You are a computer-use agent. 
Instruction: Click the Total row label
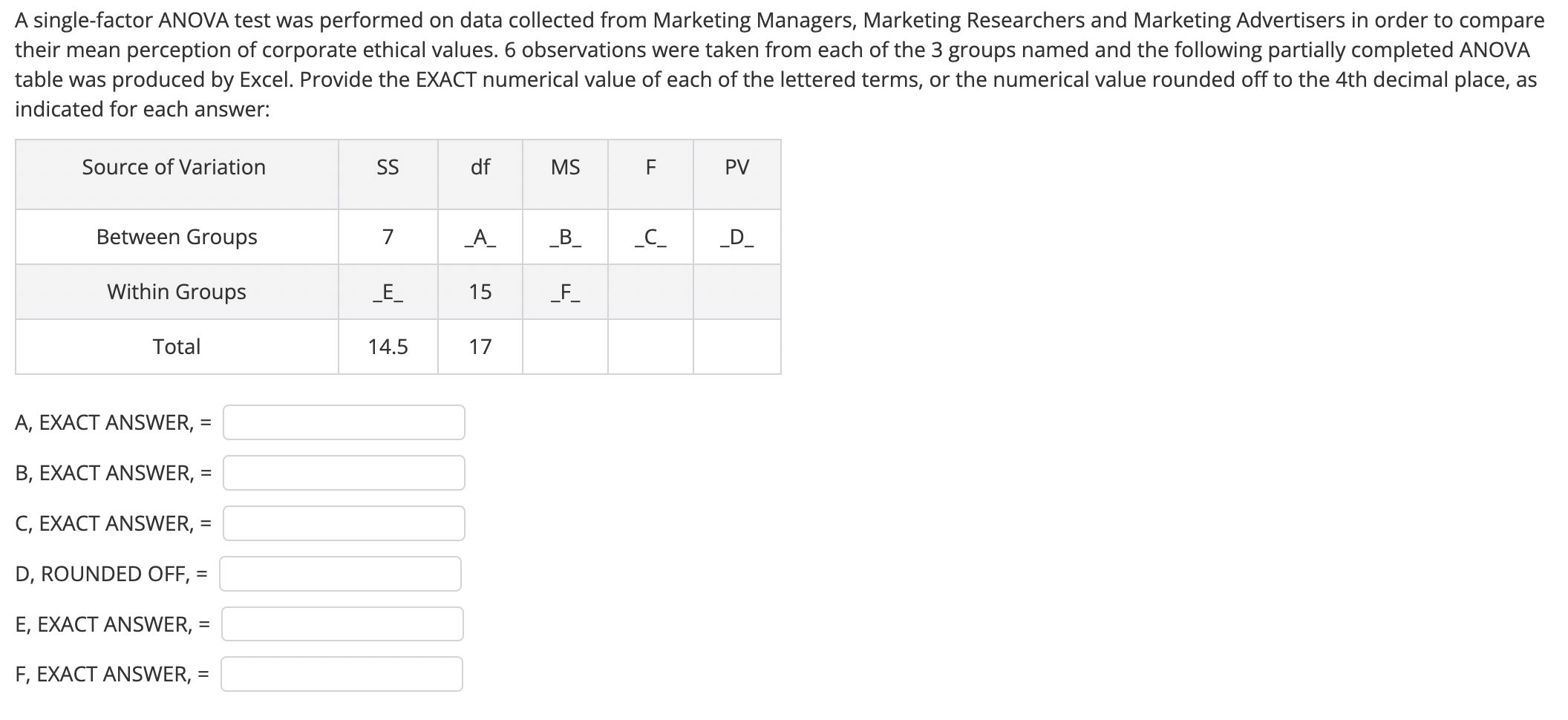(177, 347)
